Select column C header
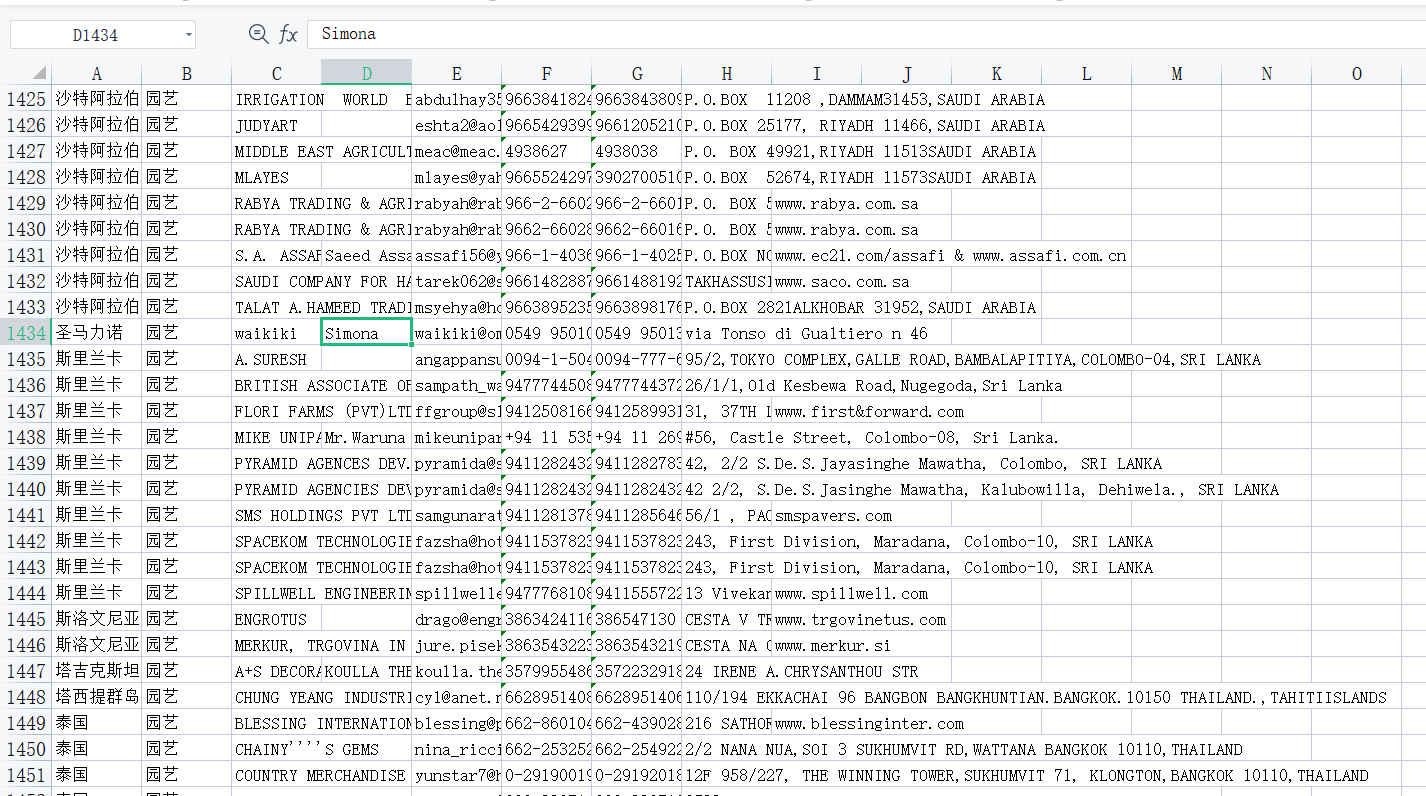 [277, 73]
